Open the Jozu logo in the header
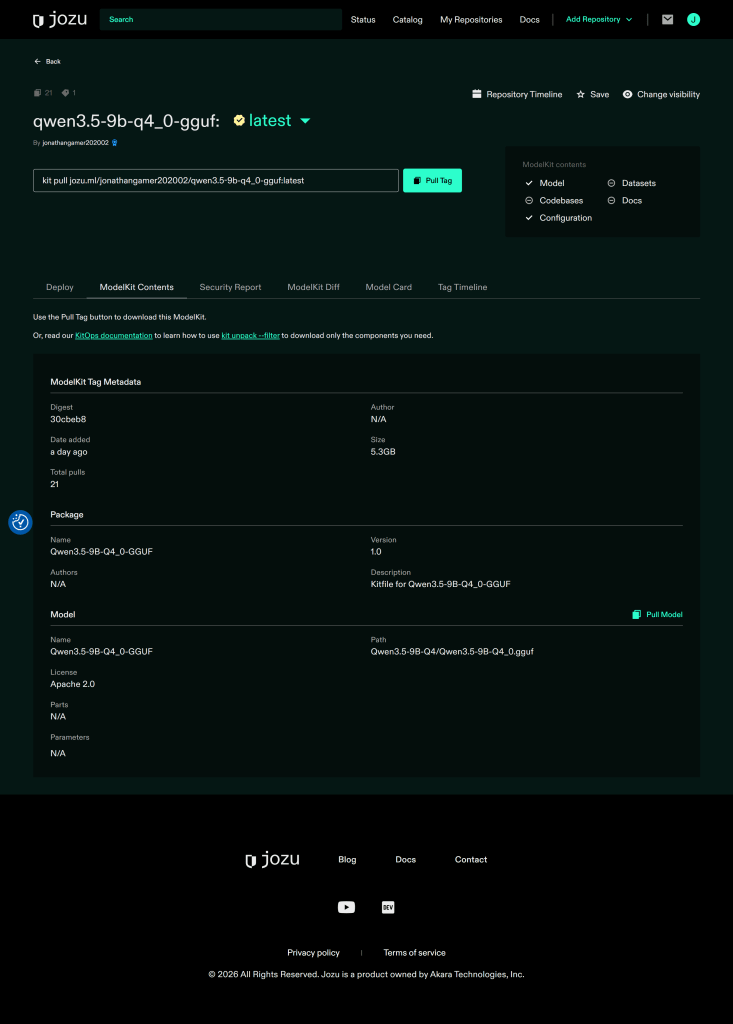The width and height of the screenshot is (733, 1024). click(60, 20)
